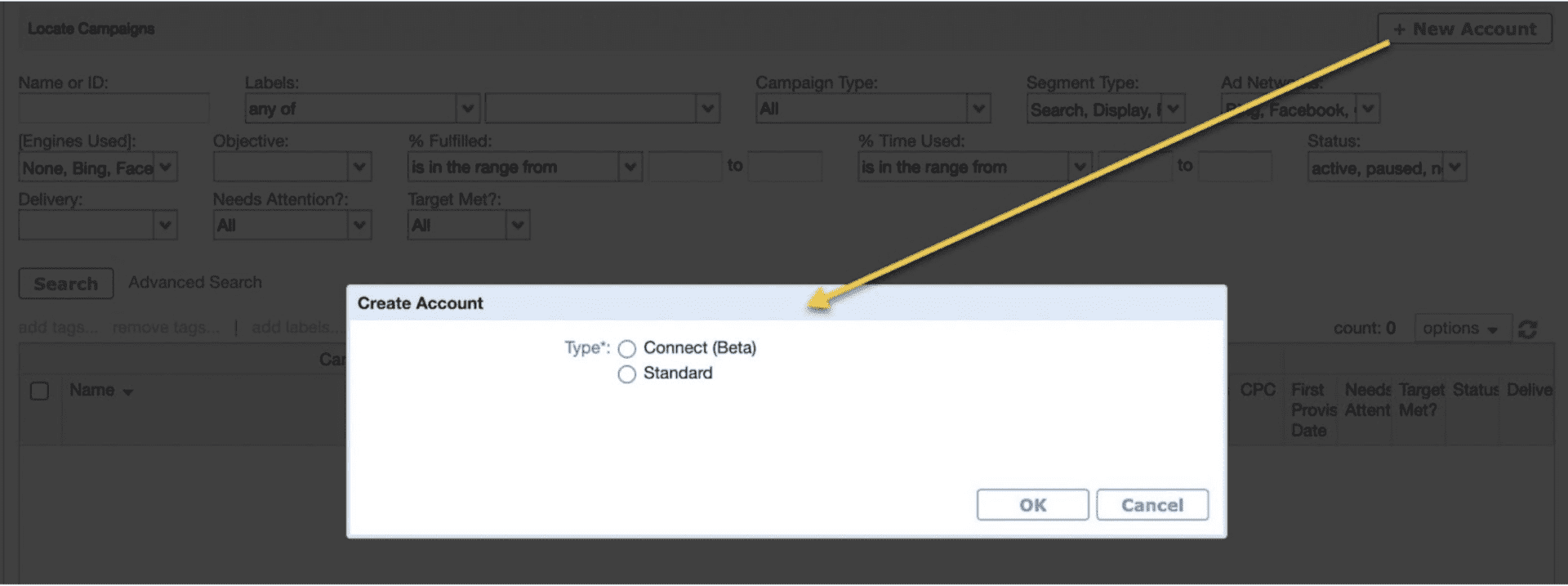1568x586 pixels.
Task: Open the Needs Attention dropdown
Action: tap(292, 226)
